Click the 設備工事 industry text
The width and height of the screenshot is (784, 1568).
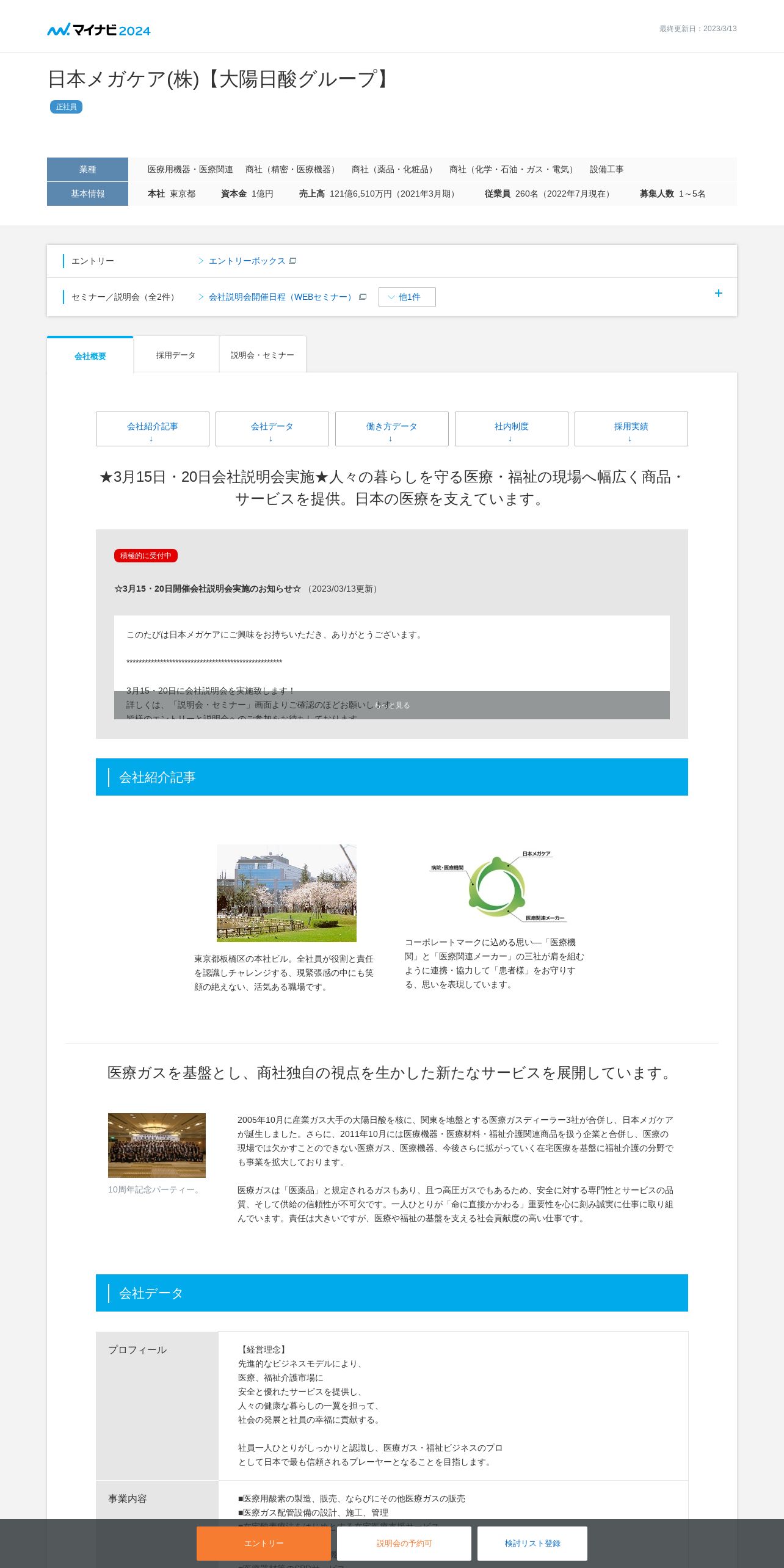(x=607, y=169)
